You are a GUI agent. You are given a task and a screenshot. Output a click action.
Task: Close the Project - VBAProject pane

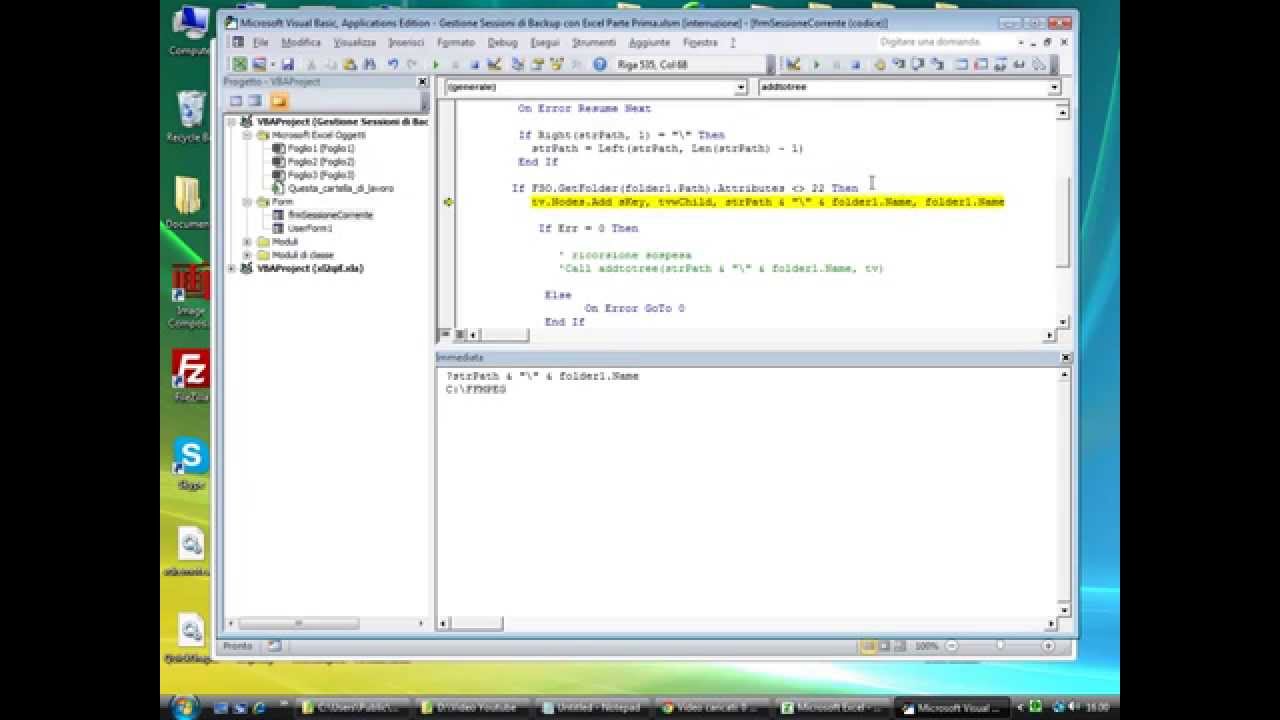pyautogui.click(x=422, y=82)
